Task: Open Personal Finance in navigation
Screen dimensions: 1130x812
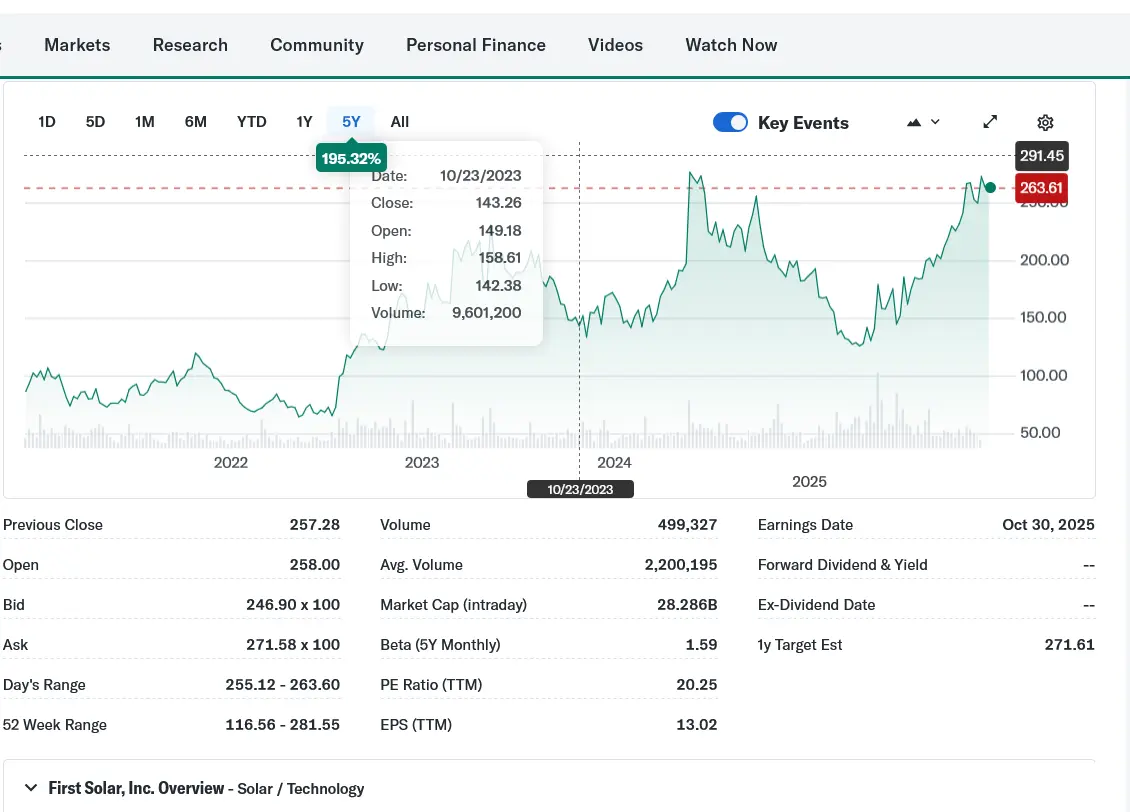Action: 476,45
